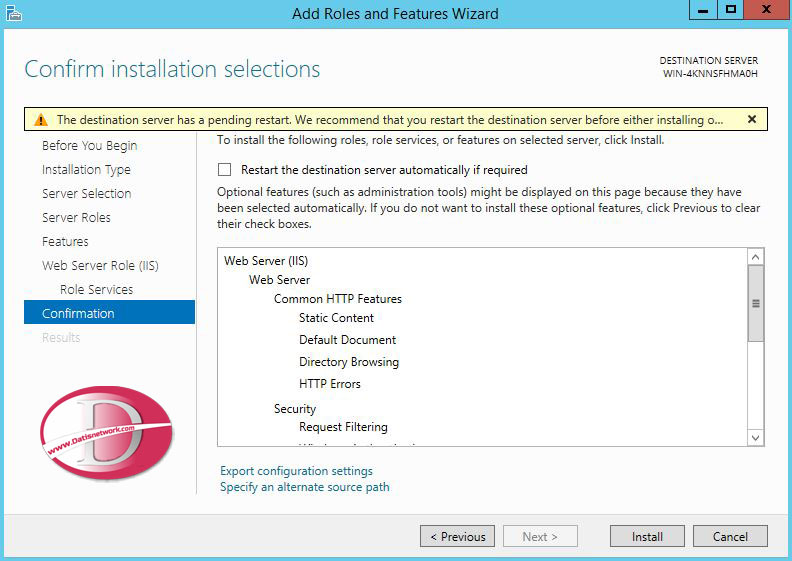Enable automatic restart of destination server checkbox
The image size is (792, 561).
pyautogui.click(x=224, y=170)
